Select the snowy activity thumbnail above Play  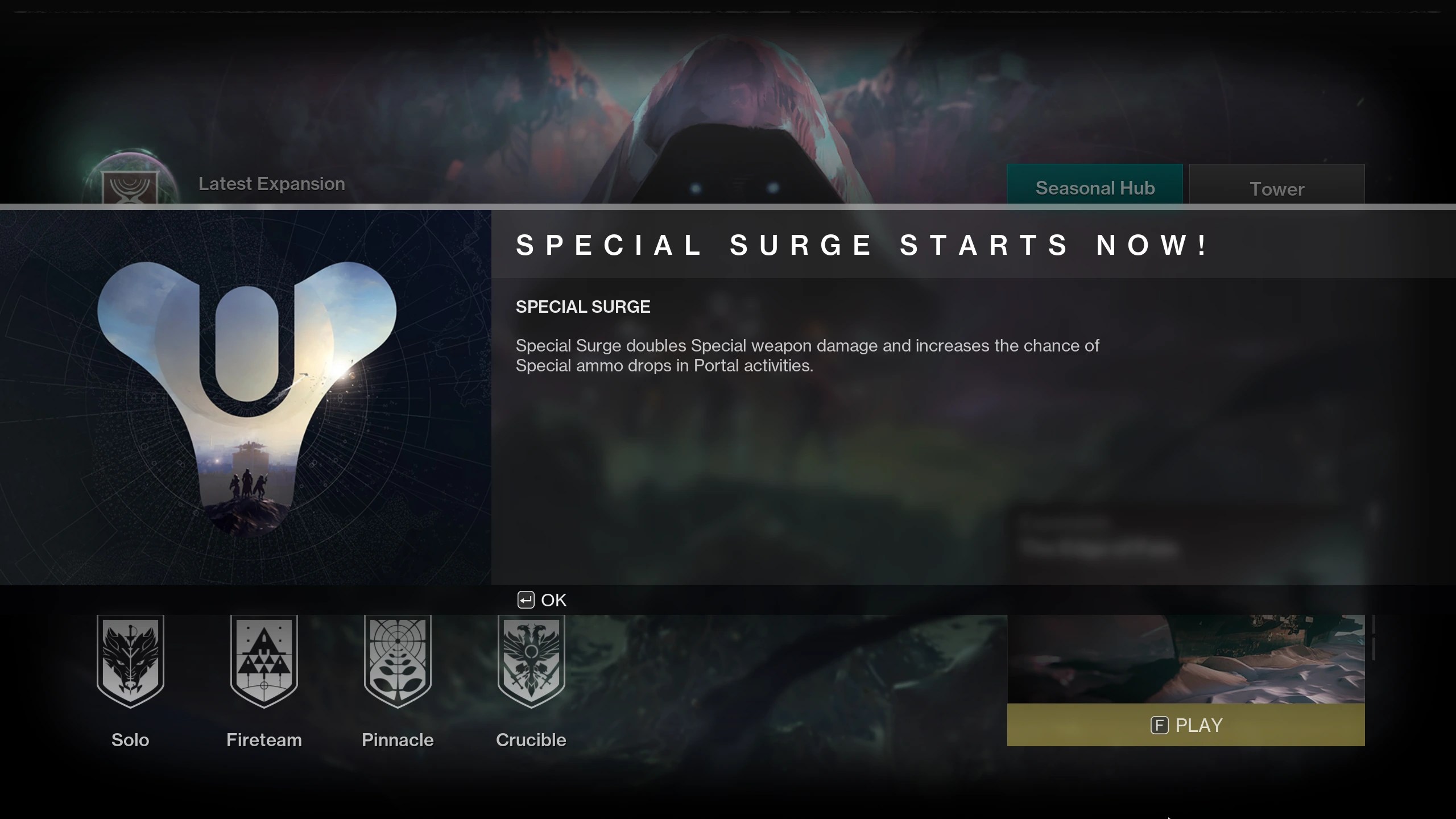point(1186,659)
